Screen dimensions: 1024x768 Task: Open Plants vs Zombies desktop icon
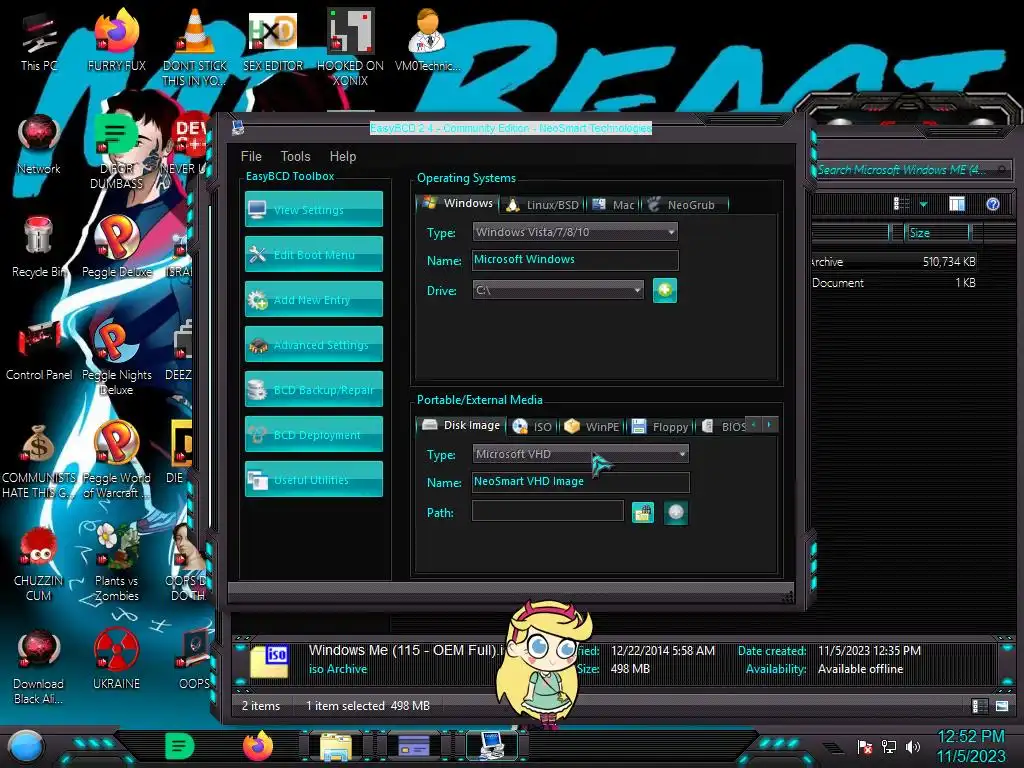click(117, 563)
